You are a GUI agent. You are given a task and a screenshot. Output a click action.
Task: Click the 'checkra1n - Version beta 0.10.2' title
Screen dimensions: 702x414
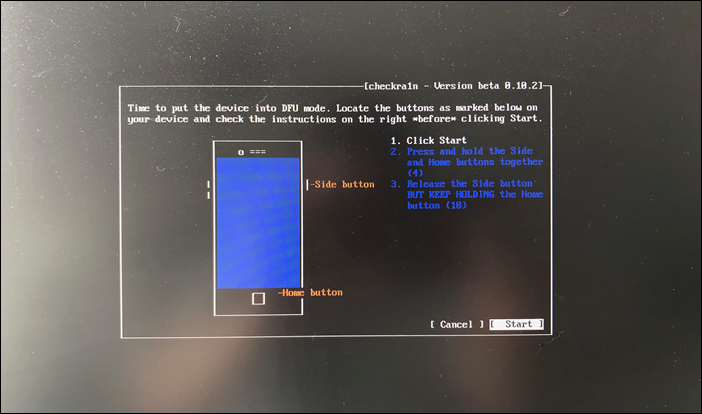click(453, 86)
